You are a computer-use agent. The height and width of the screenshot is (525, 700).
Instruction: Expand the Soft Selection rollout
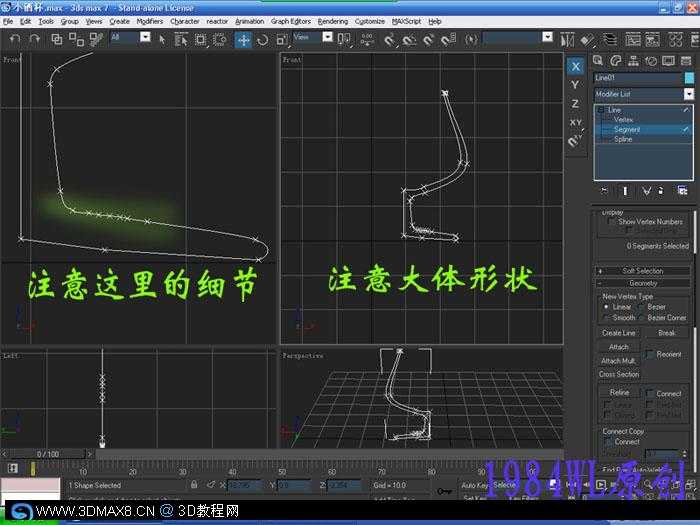pos(643,271)
